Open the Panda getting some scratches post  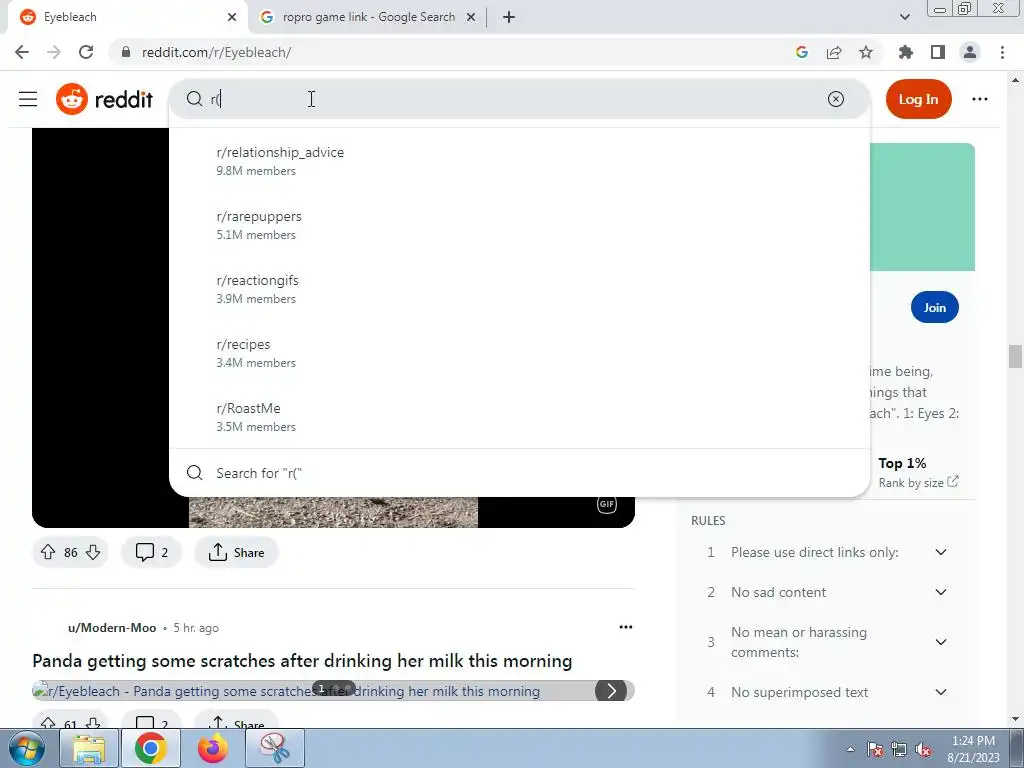point(302,661)
